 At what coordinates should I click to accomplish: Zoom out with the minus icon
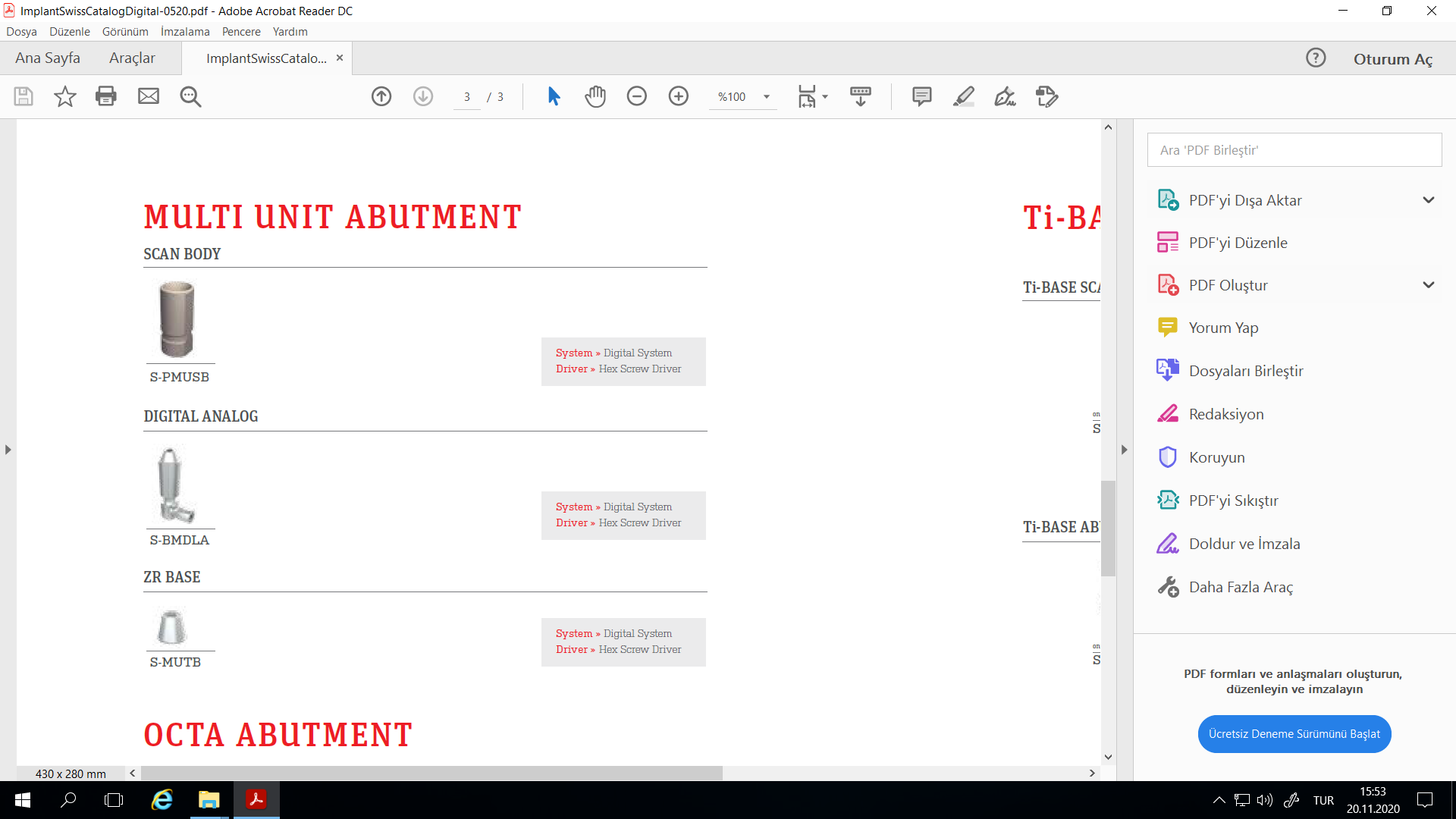[x=637, y=96]
